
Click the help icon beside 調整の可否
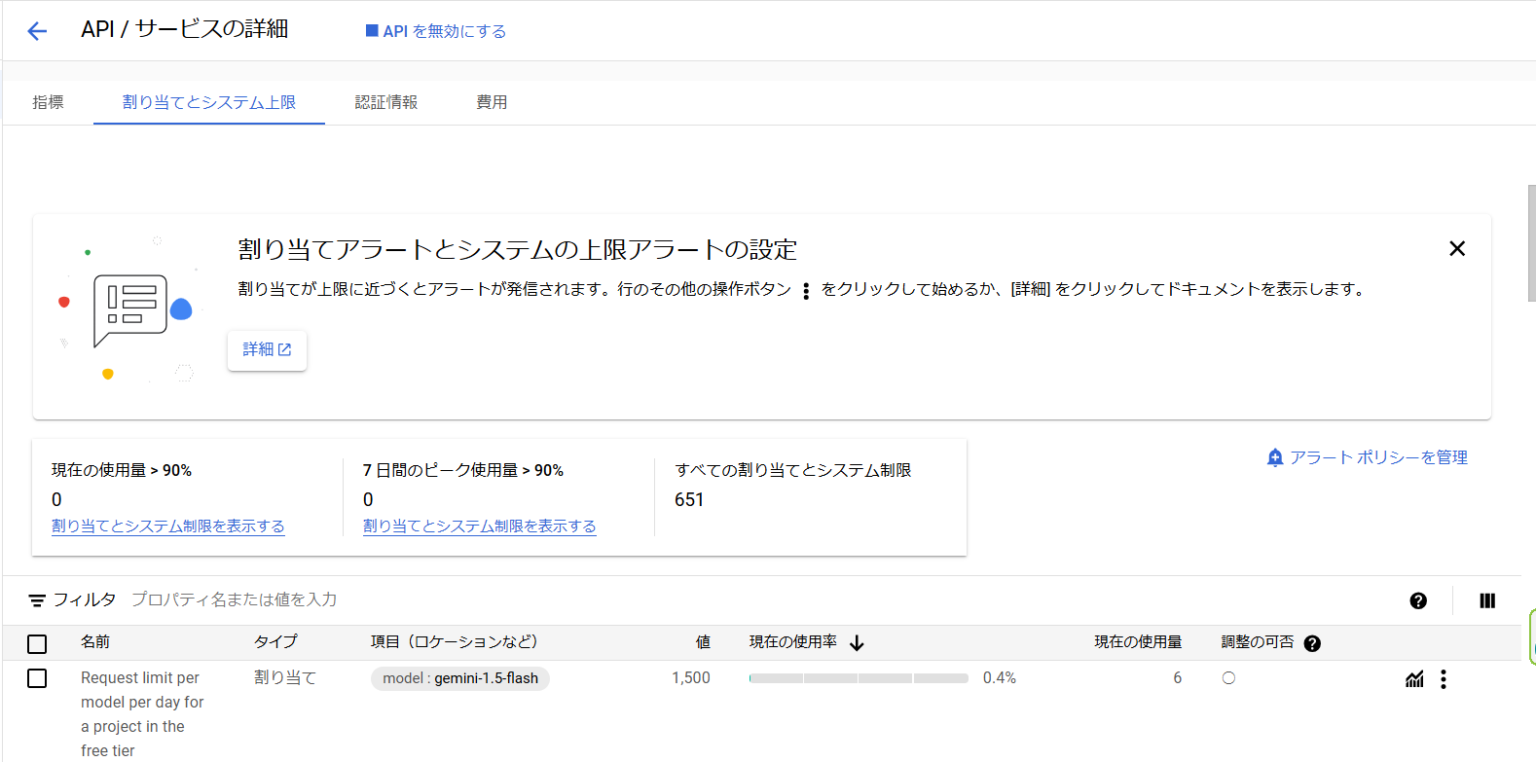pyautogui.click(x=1311, y=643)
